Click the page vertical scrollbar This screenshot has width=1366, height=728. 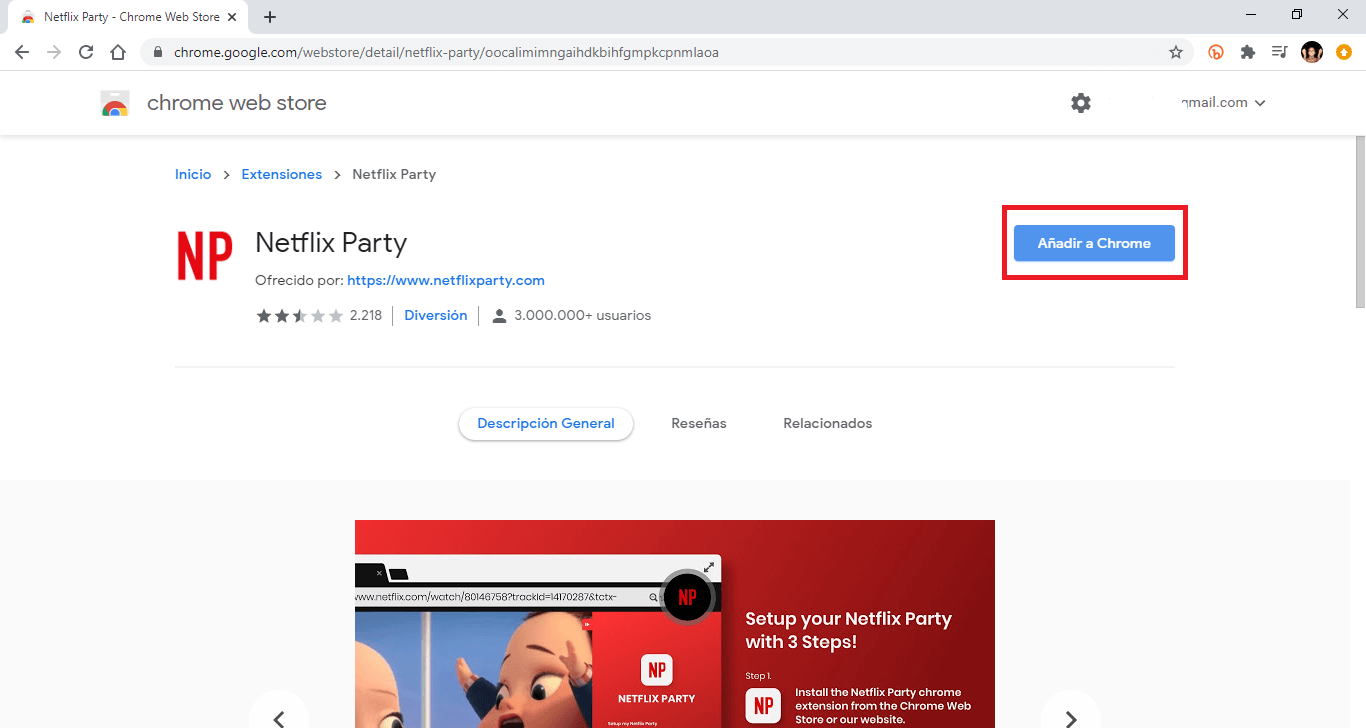[x=1359, y=220]
